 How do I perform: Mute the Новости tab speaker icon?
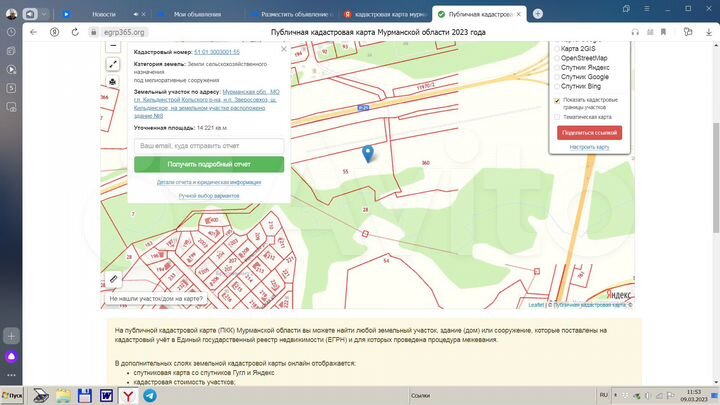135,14
